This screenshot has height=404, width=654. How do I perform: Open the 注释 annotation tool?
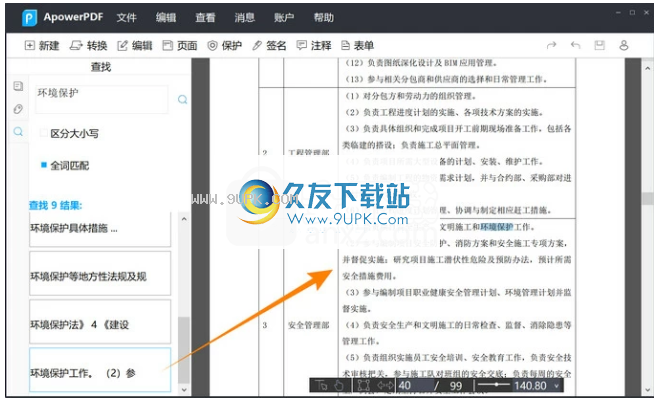tap(314, 45)
